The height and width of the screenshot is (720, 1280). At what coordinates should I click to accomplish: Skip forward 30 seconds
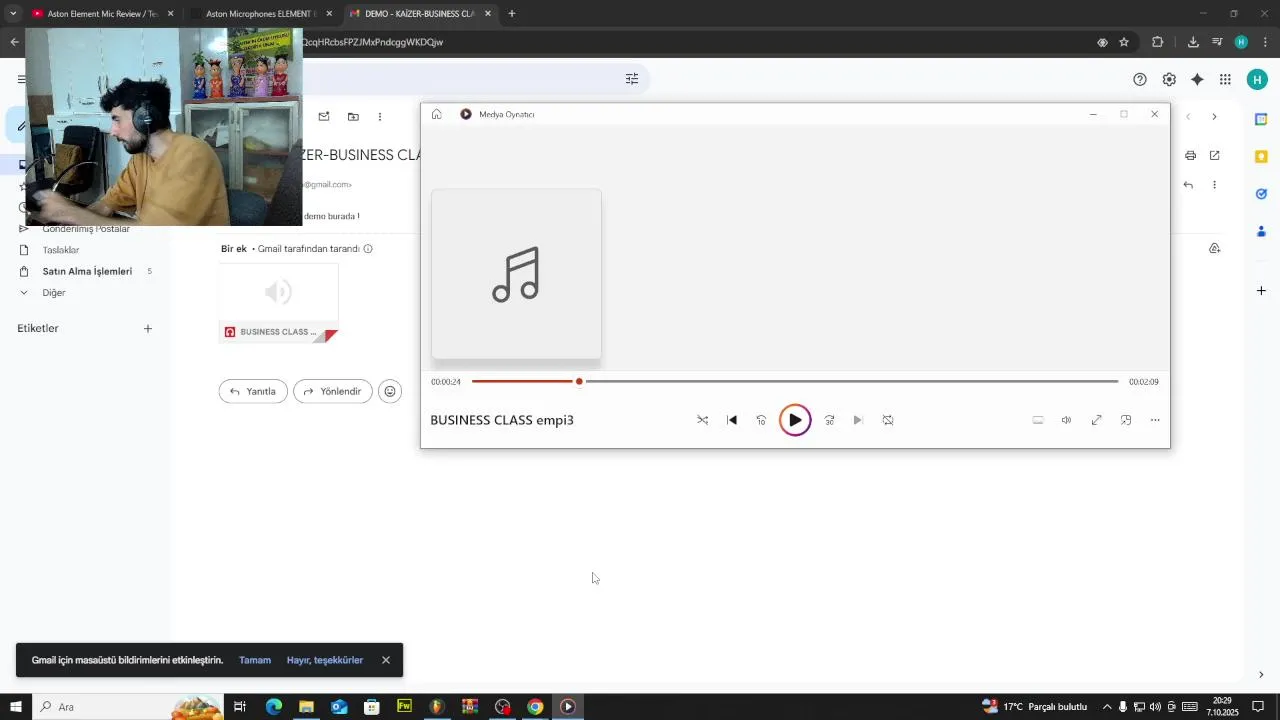click(x=829, y=420)
